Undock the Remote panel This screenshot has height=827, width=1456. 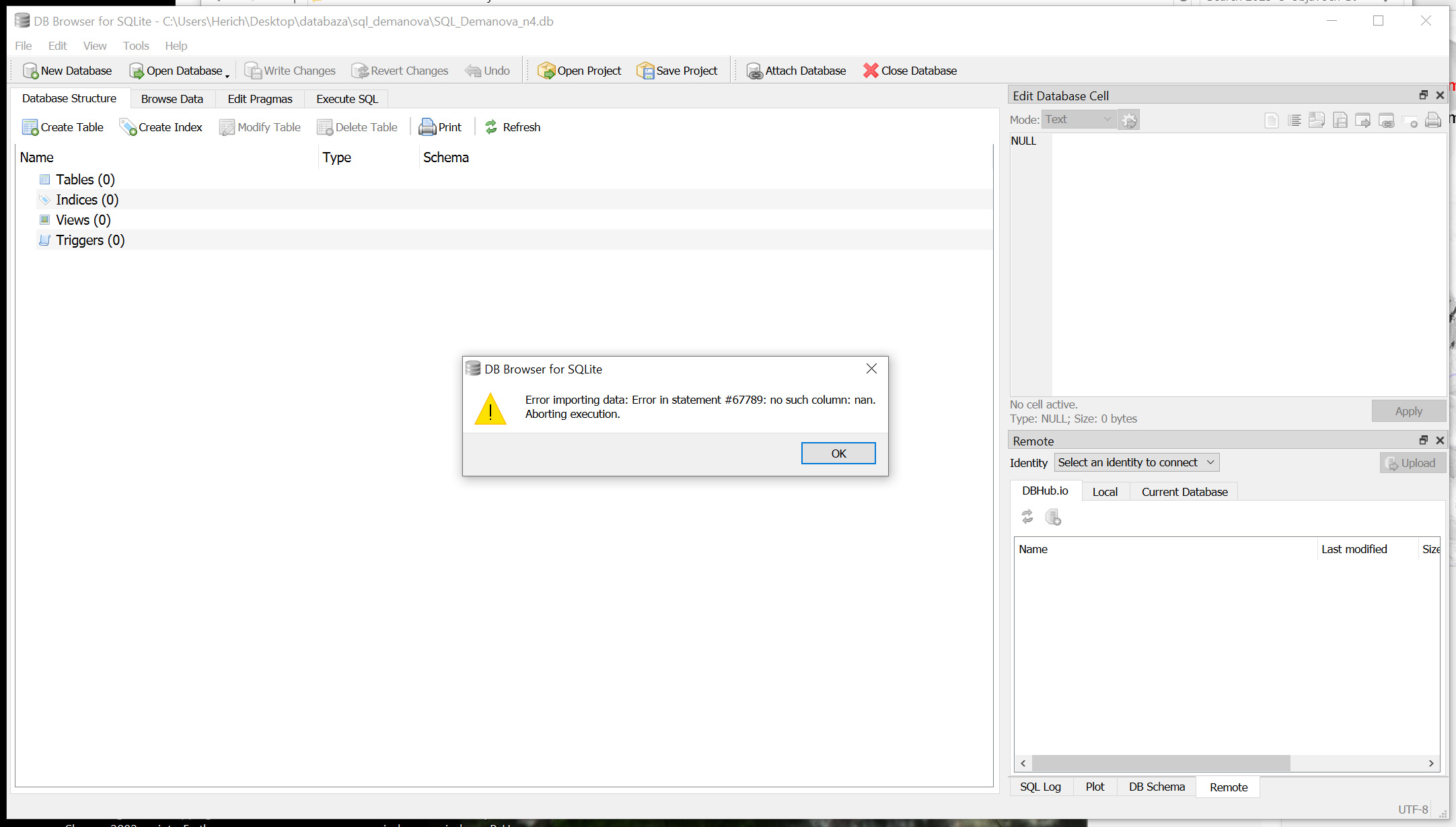click(1423, 440)
